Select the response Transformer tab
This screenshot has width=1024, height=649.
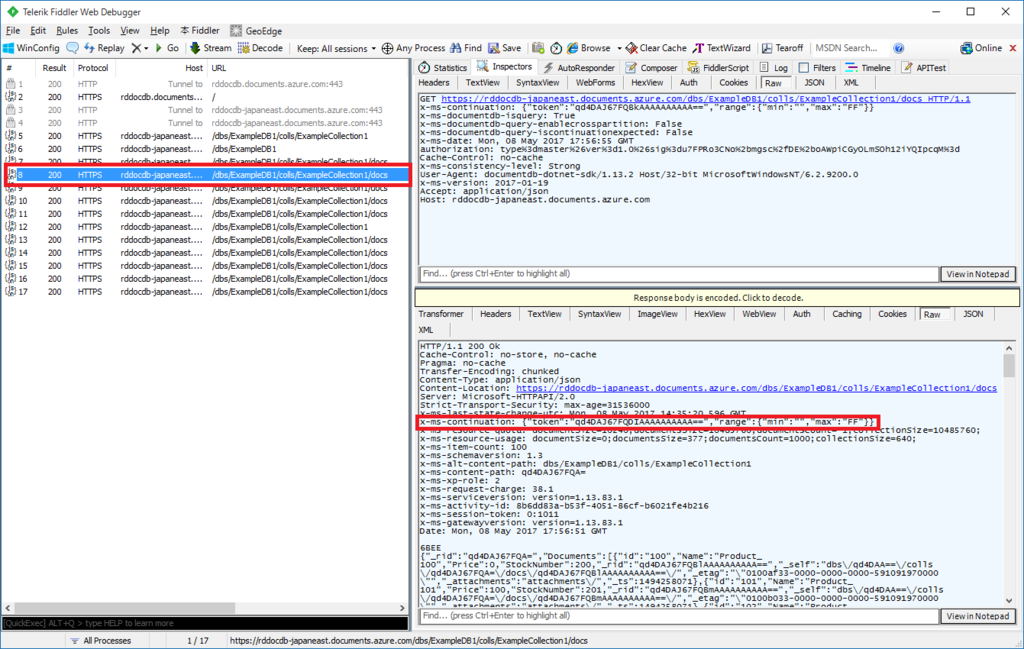point(441,314)
